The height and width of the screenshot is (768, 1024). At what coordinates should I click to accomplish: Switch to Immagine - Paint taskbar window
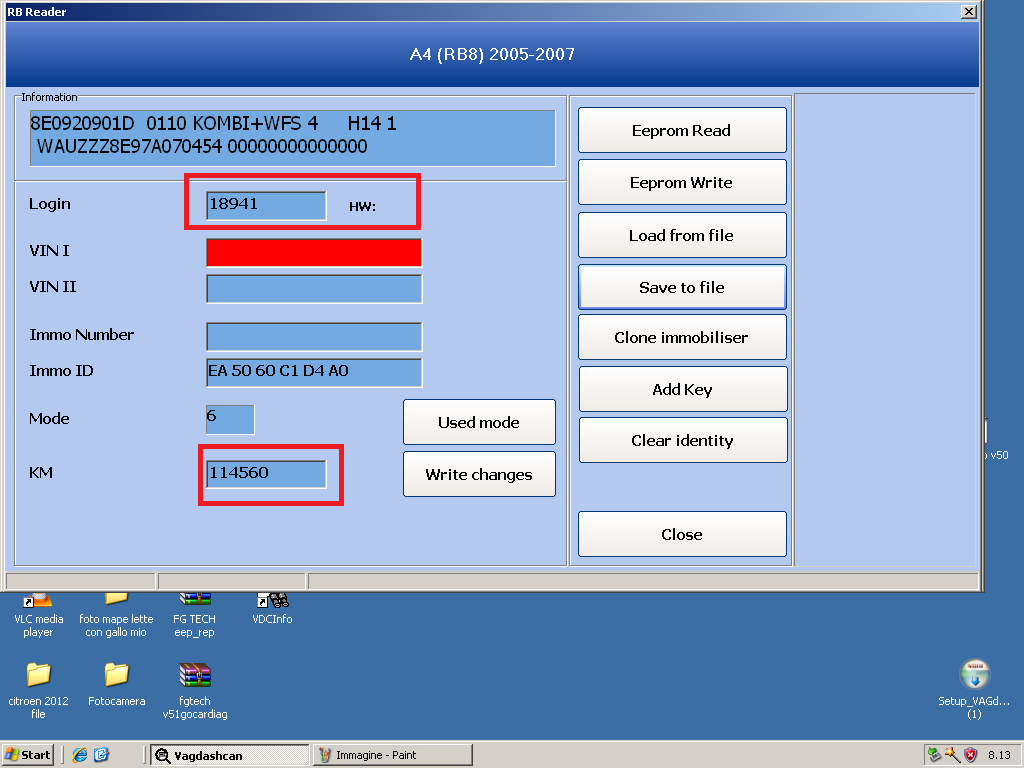pyautogui.click(x=392, y=755)
